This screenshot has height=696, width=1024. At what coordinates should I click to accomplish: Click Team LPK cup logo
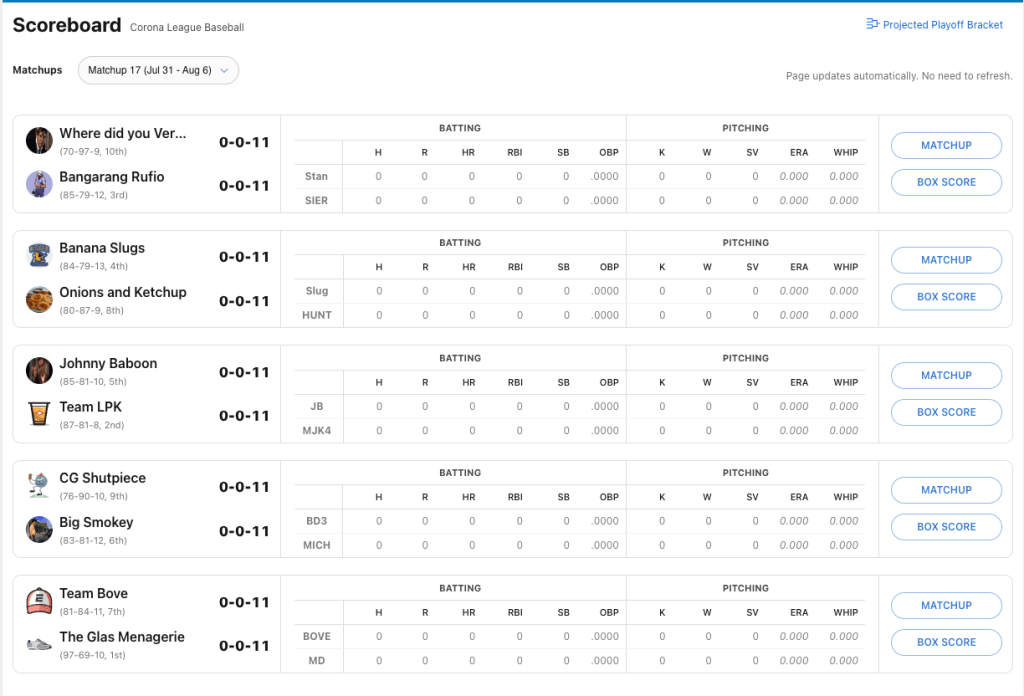pyautogui.click(x=39, y=414)
